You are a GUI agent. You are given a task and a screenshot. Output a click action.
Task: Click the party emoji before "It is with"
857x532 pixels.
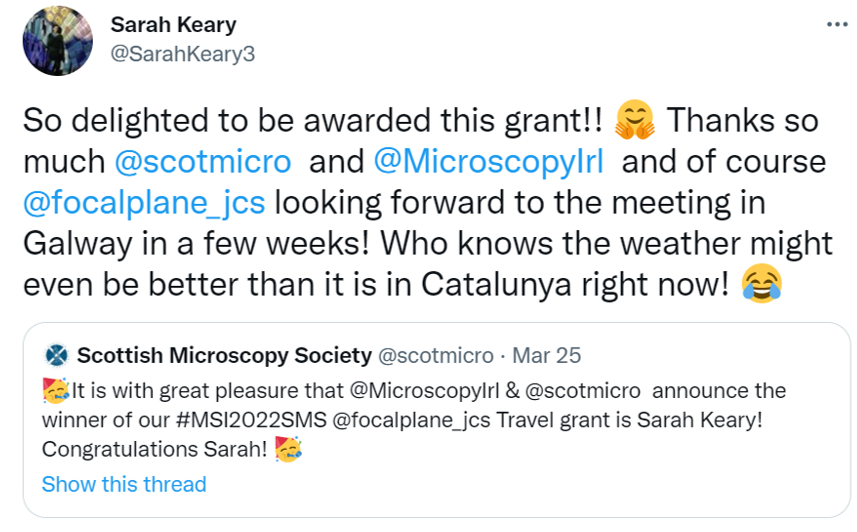pyautogui.click(x=56, y=388)
